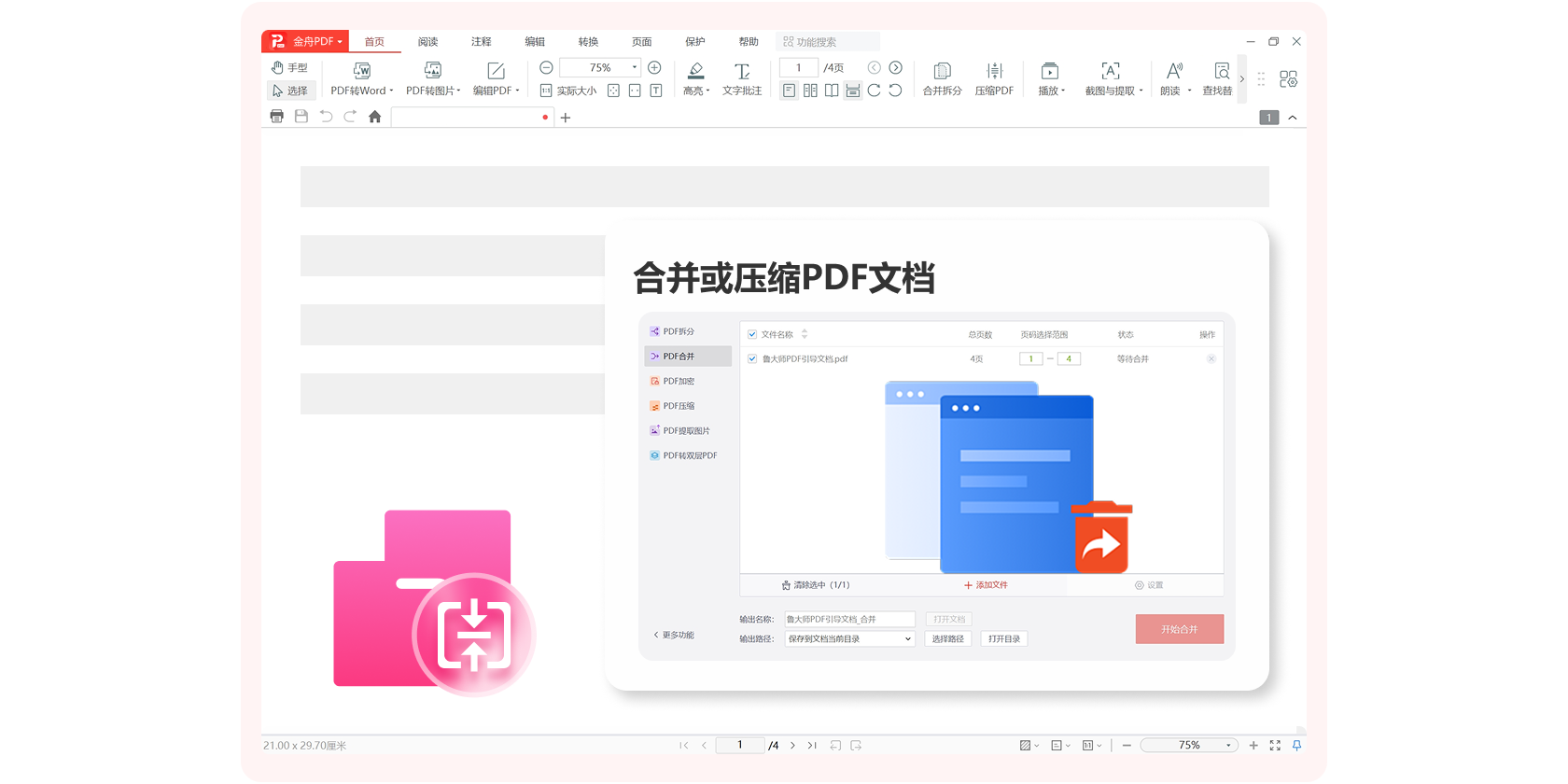Click the 打开目录 open folder button
Image resolution: width=1568 pixels, height=784 pixels.
click(x=1004, y=639)
